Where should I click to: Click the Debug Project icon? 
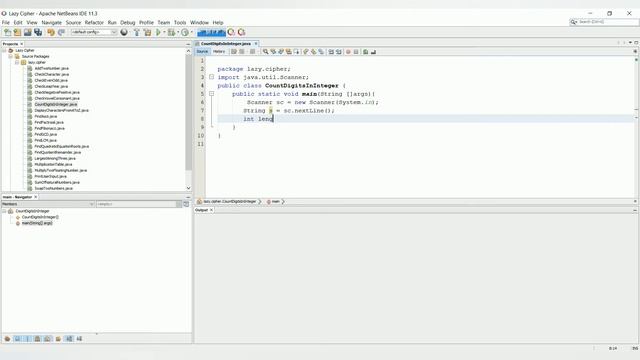[x=171, y=32]
